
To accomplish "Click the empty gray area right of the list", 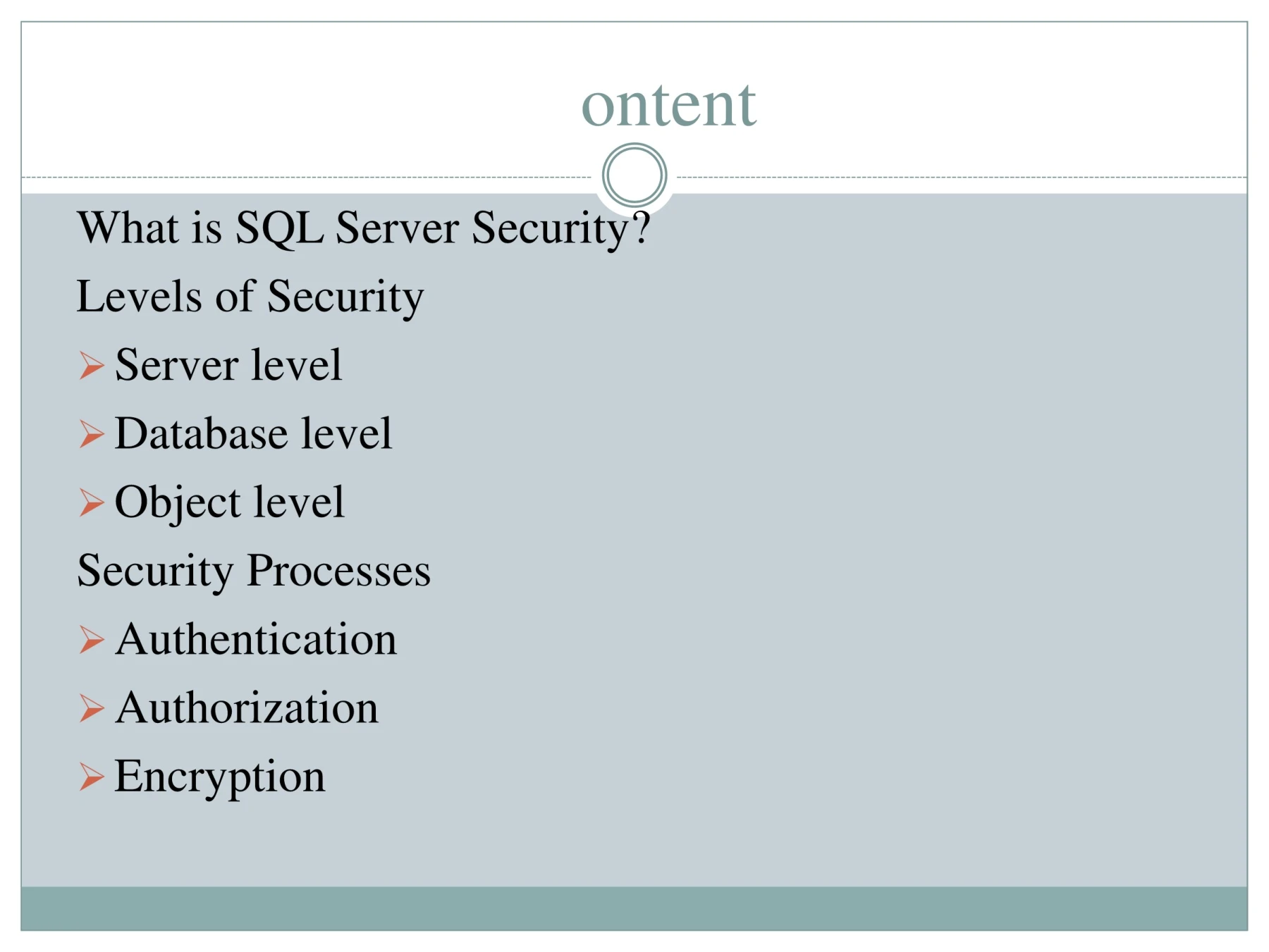I will coord(881,528).
